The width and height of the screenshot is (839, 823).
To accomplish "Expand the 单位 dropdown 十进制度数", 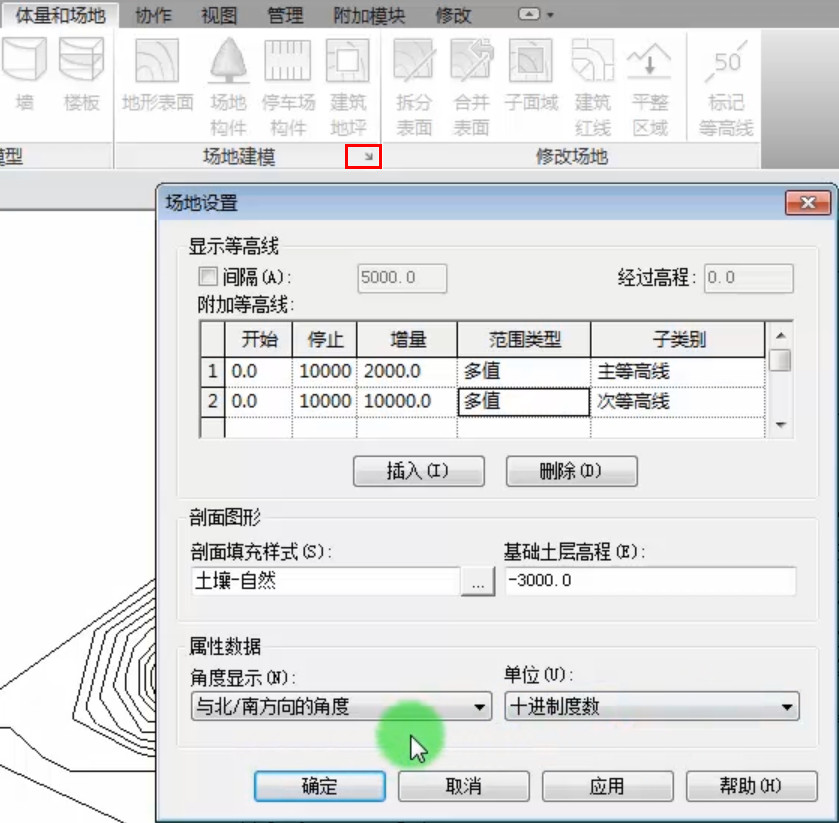I will pos(652,706).
